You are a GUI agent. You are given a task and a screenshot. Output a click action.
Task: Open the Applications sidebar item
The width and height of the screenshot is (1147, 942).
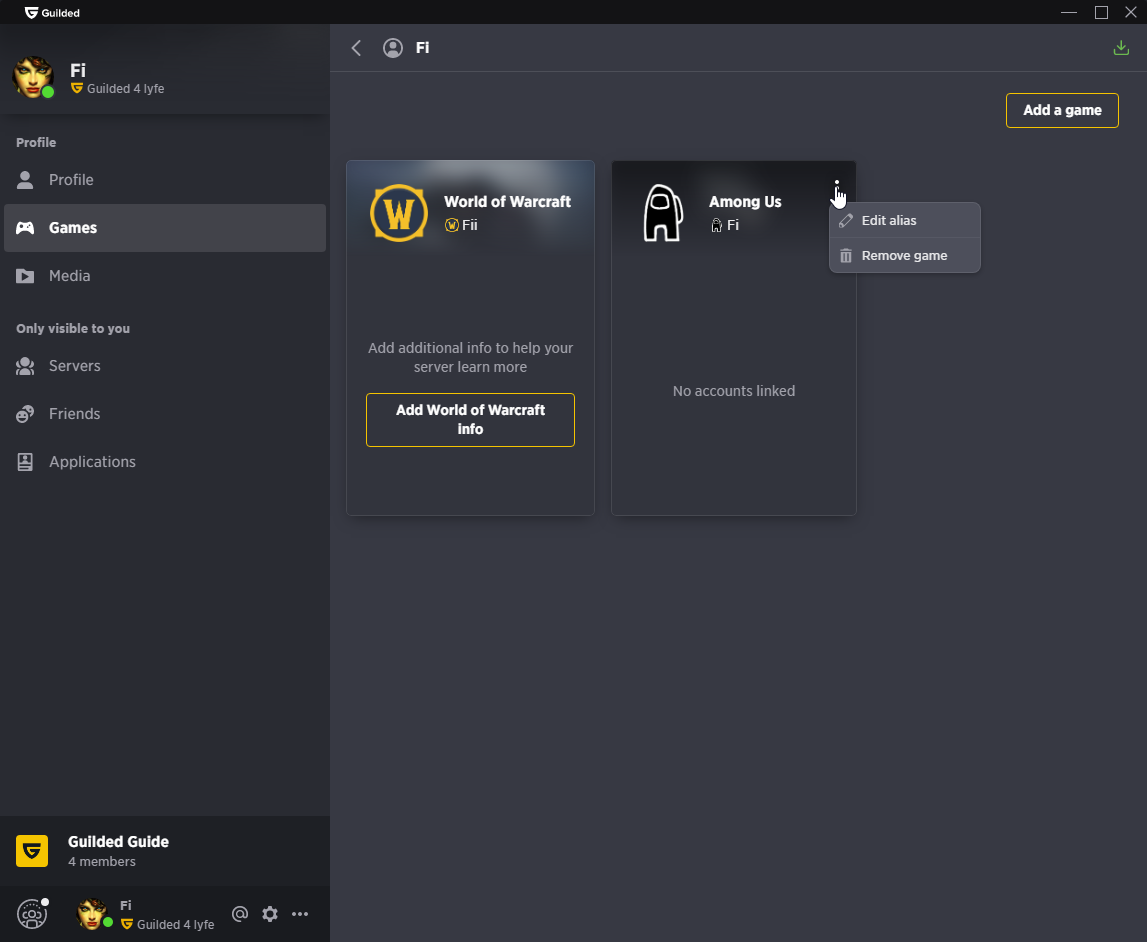tap(165, 461)
